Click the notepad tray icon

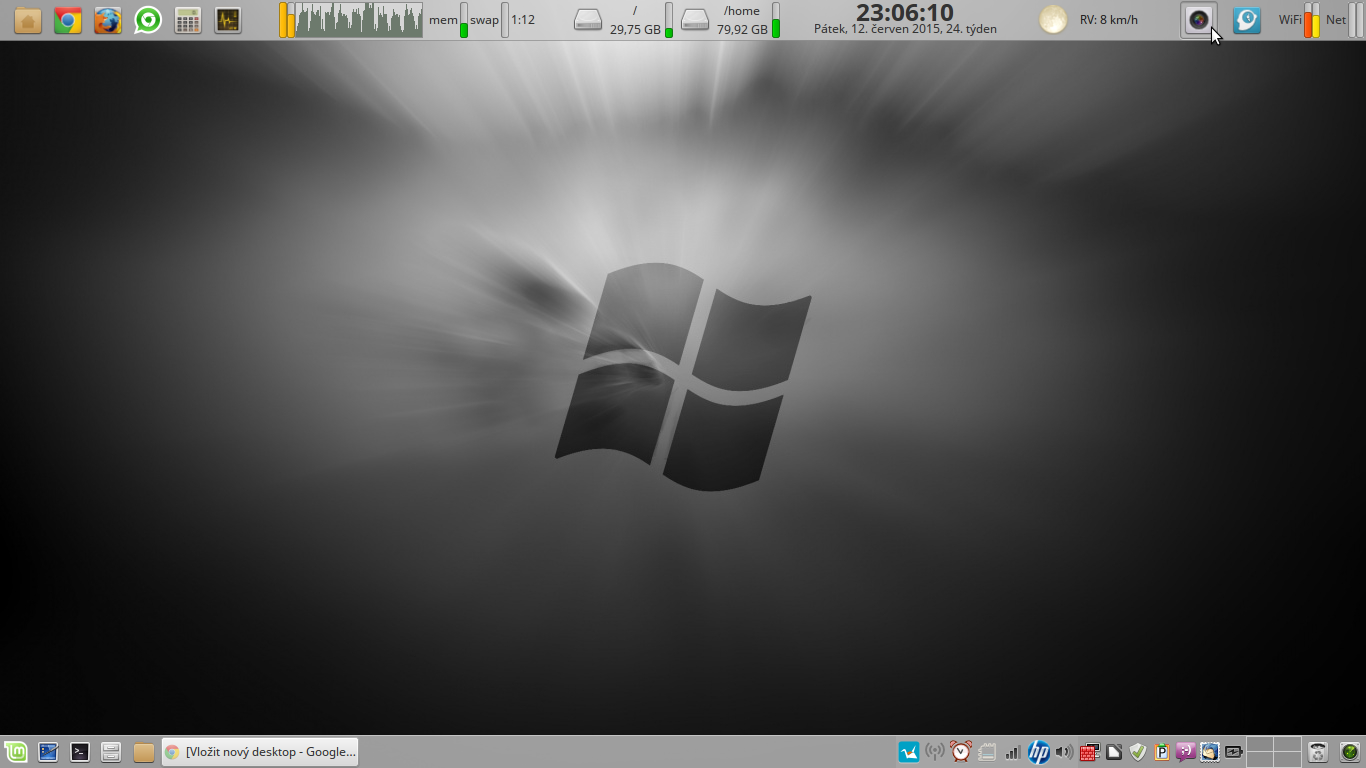click(x=987, y=752)
